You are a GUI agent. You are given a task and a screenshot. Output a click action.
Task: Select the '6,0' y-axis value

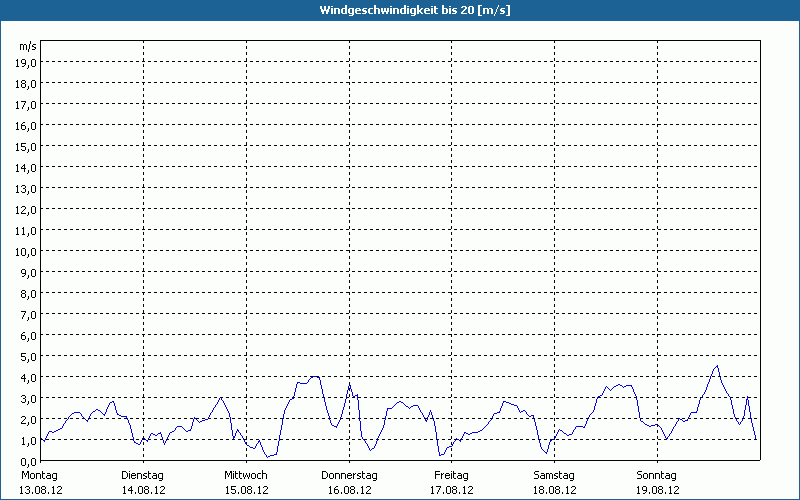coord(29,336)
